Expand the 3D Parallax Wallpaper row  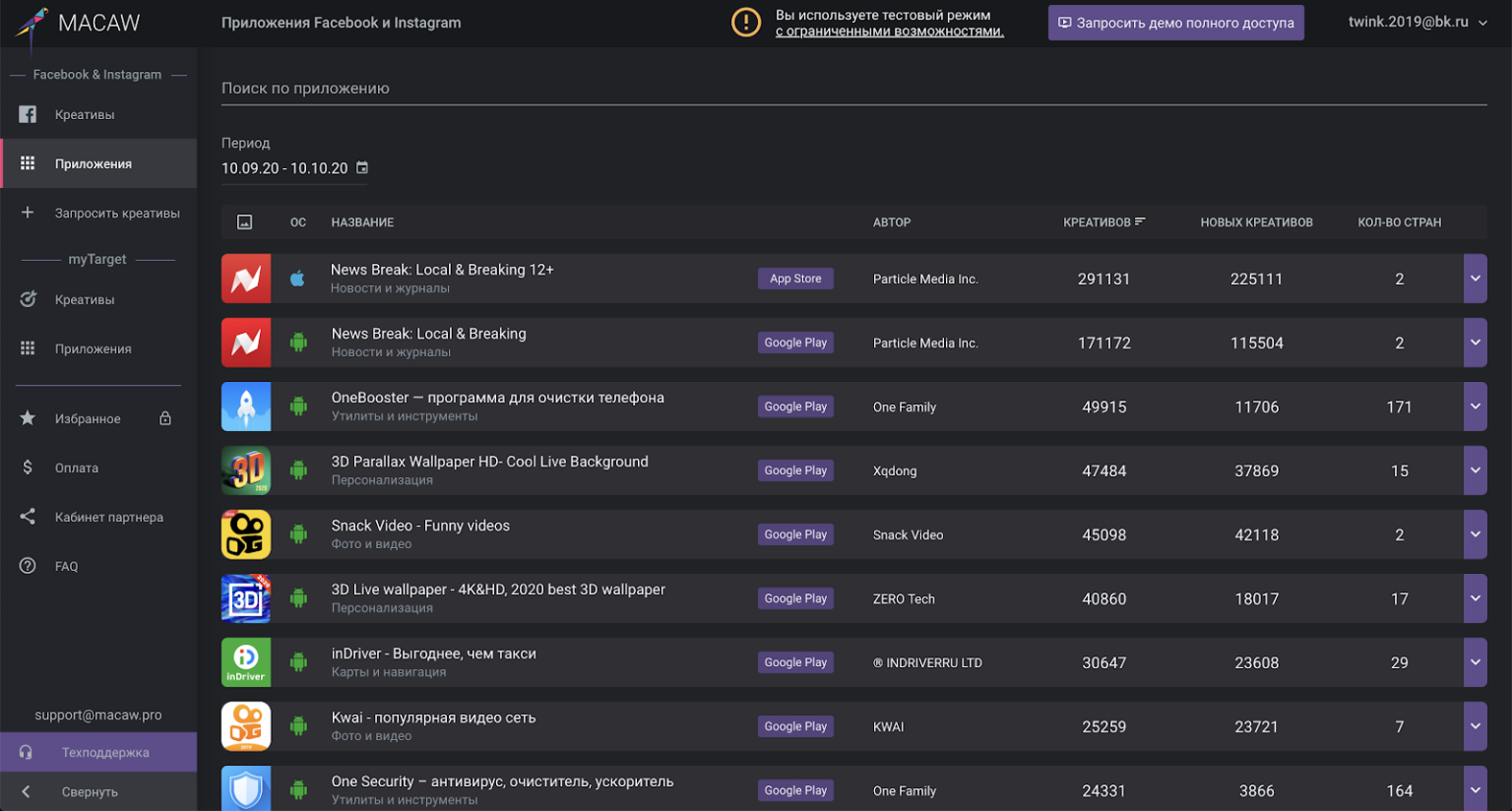click(1475, 470)
